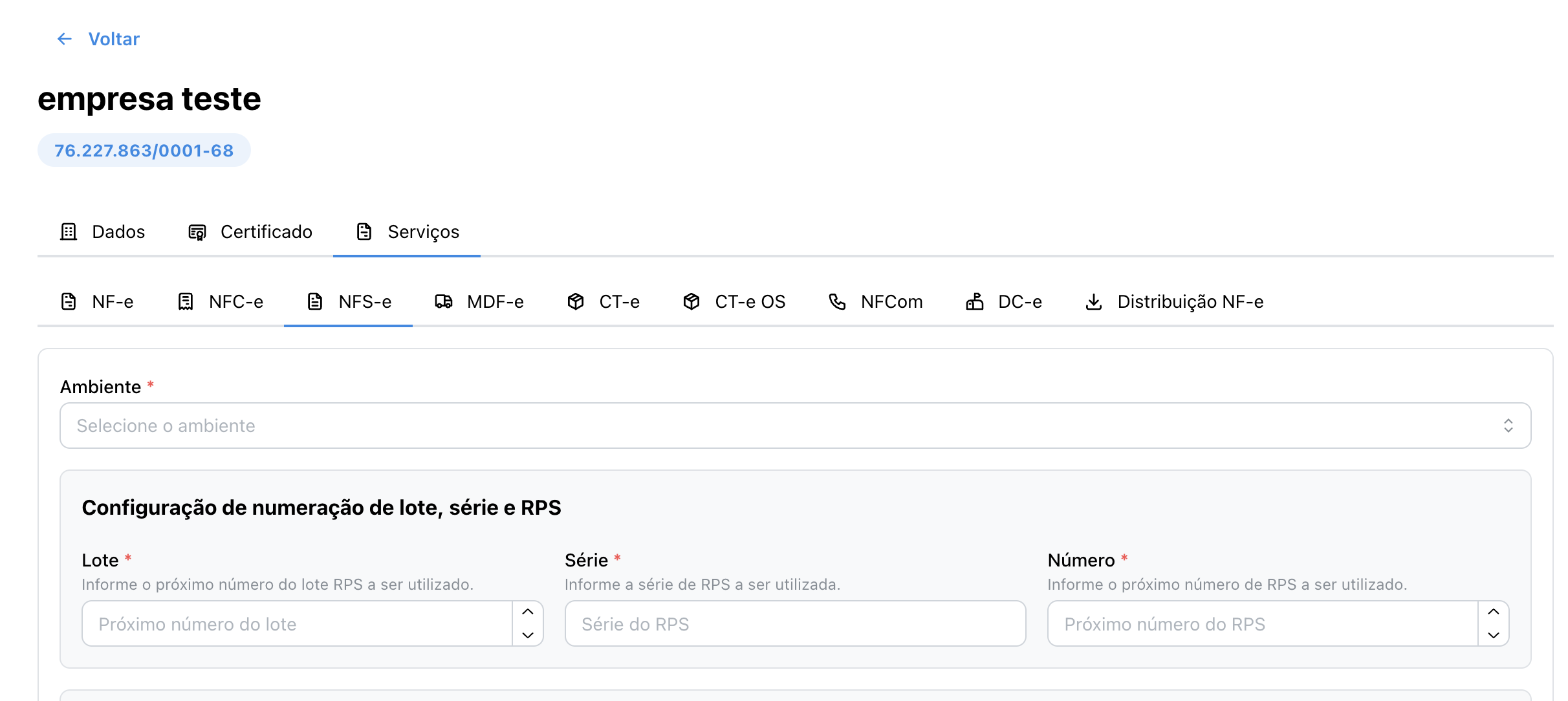Decrement the Lote number stepper
This screenshot has height=701, width=1568.
(528, 635)
